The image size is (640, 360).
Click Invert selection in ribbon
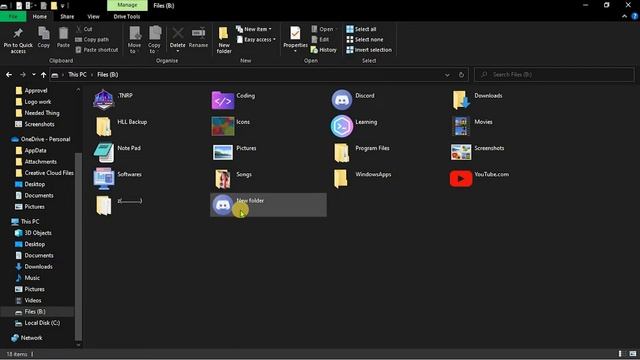369,50
